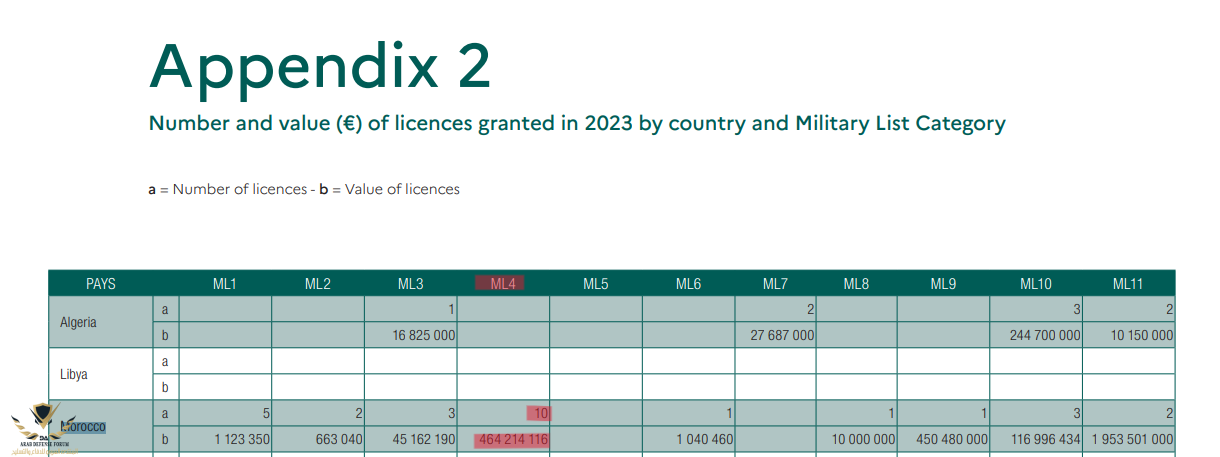Viewport: 1220px width, 457px height.
Task: Click Algeria ML7 value 27 687 000
Action: point(782,336)
